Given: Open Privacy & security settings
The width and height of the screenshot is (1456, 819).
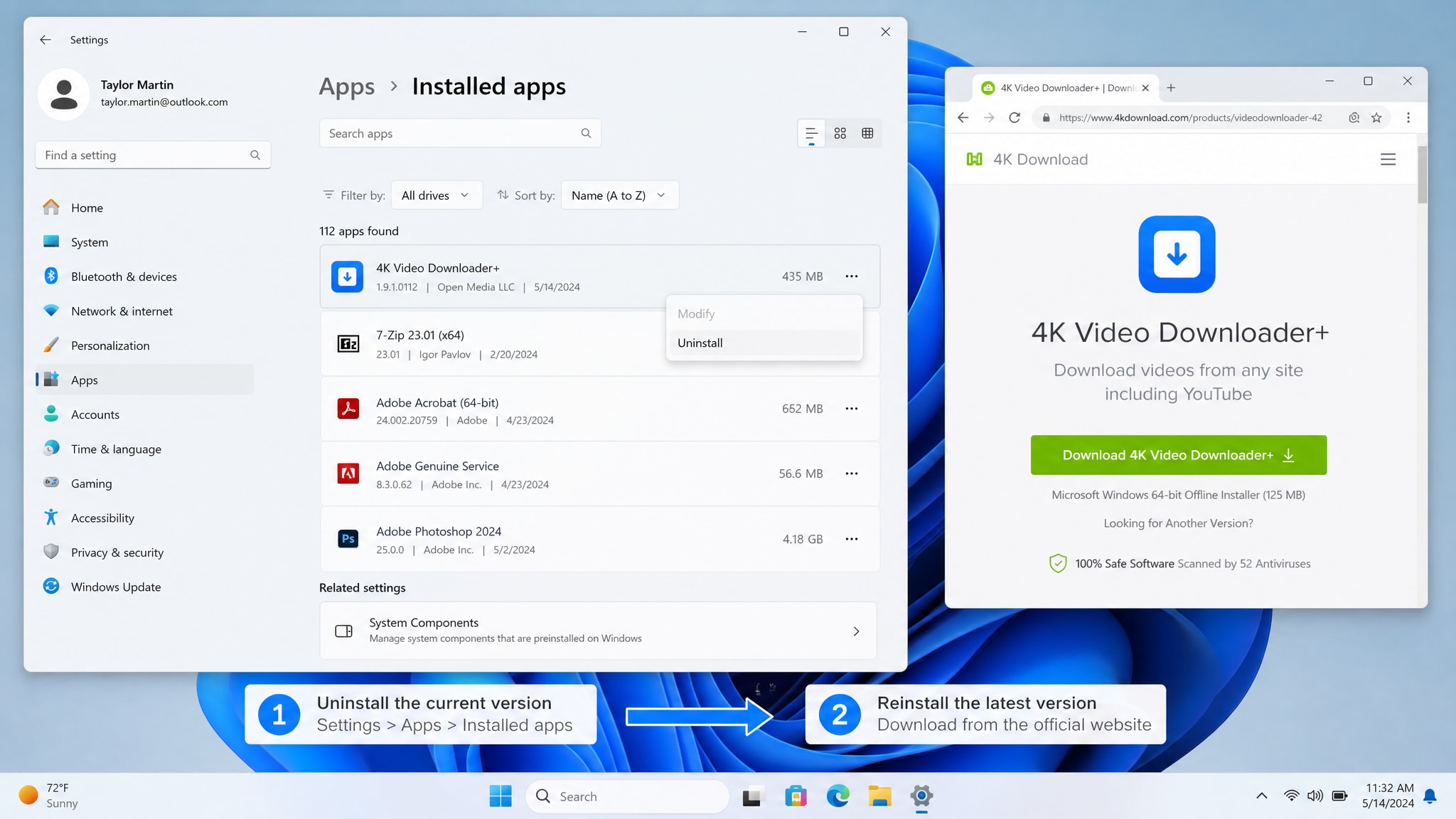Looking at the screenshot, I should tap(144, 552).
